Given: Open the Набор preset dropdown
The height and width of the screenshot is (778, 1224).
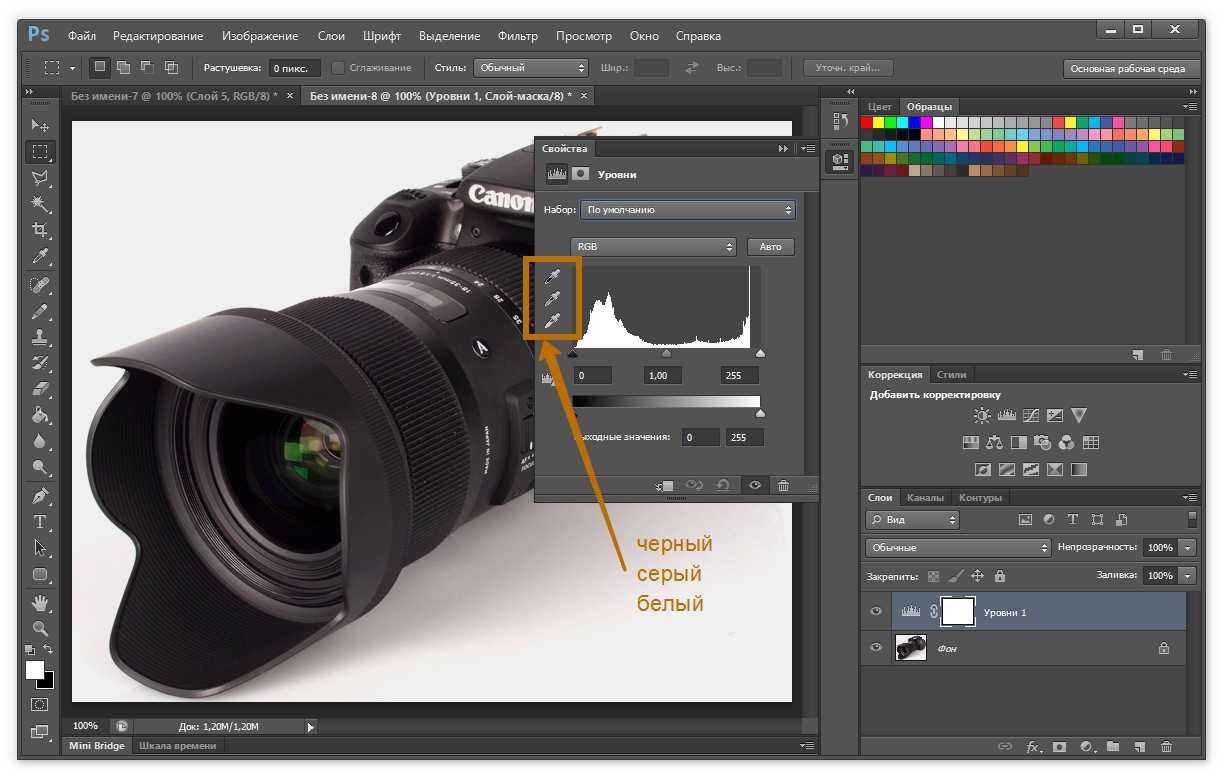Looking at the screenshot, I should click(x=687, y=210).
